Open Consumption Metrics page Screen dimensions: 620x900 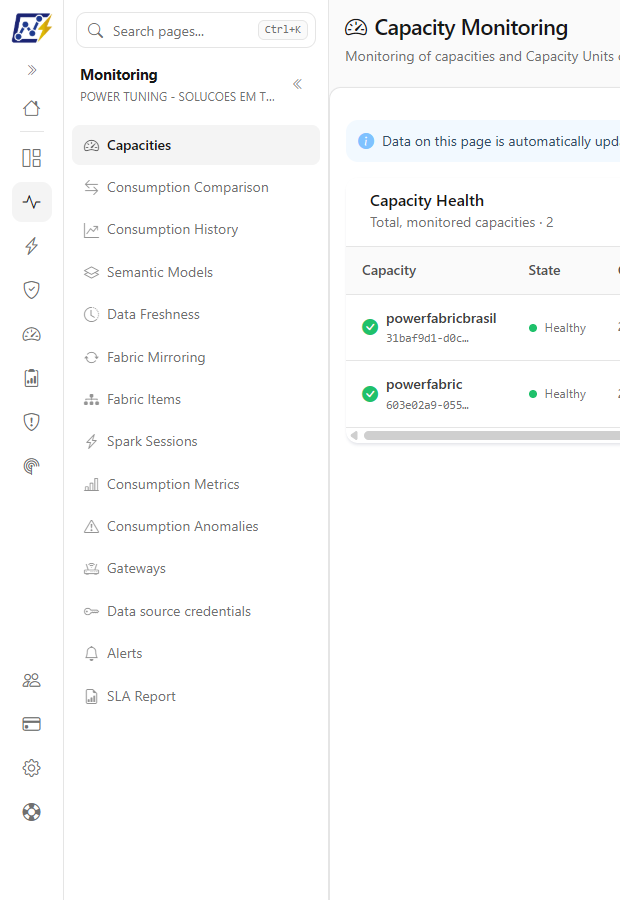196,484
